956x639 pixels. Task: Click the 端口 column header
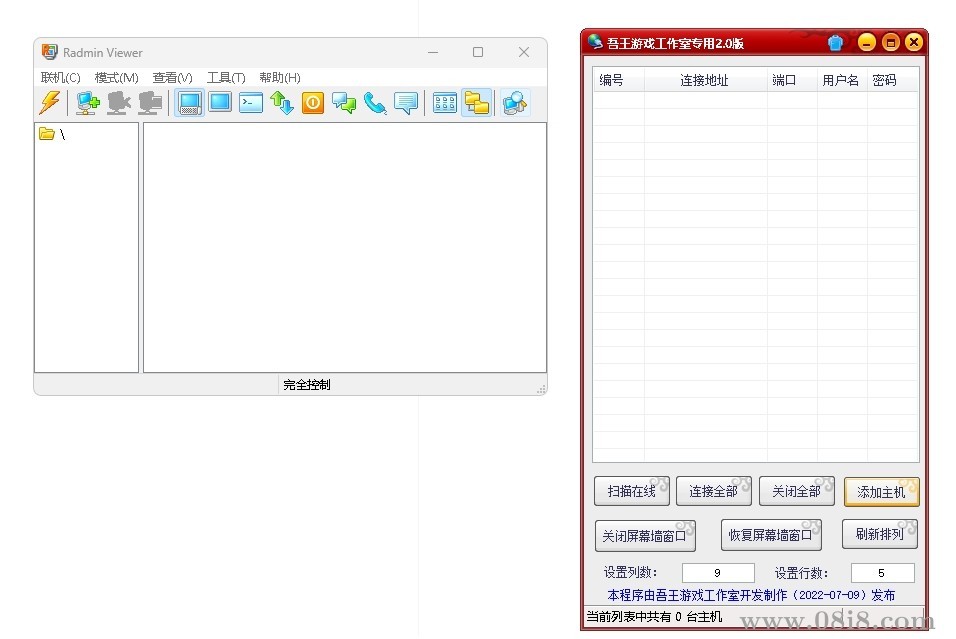pos(792,80)
